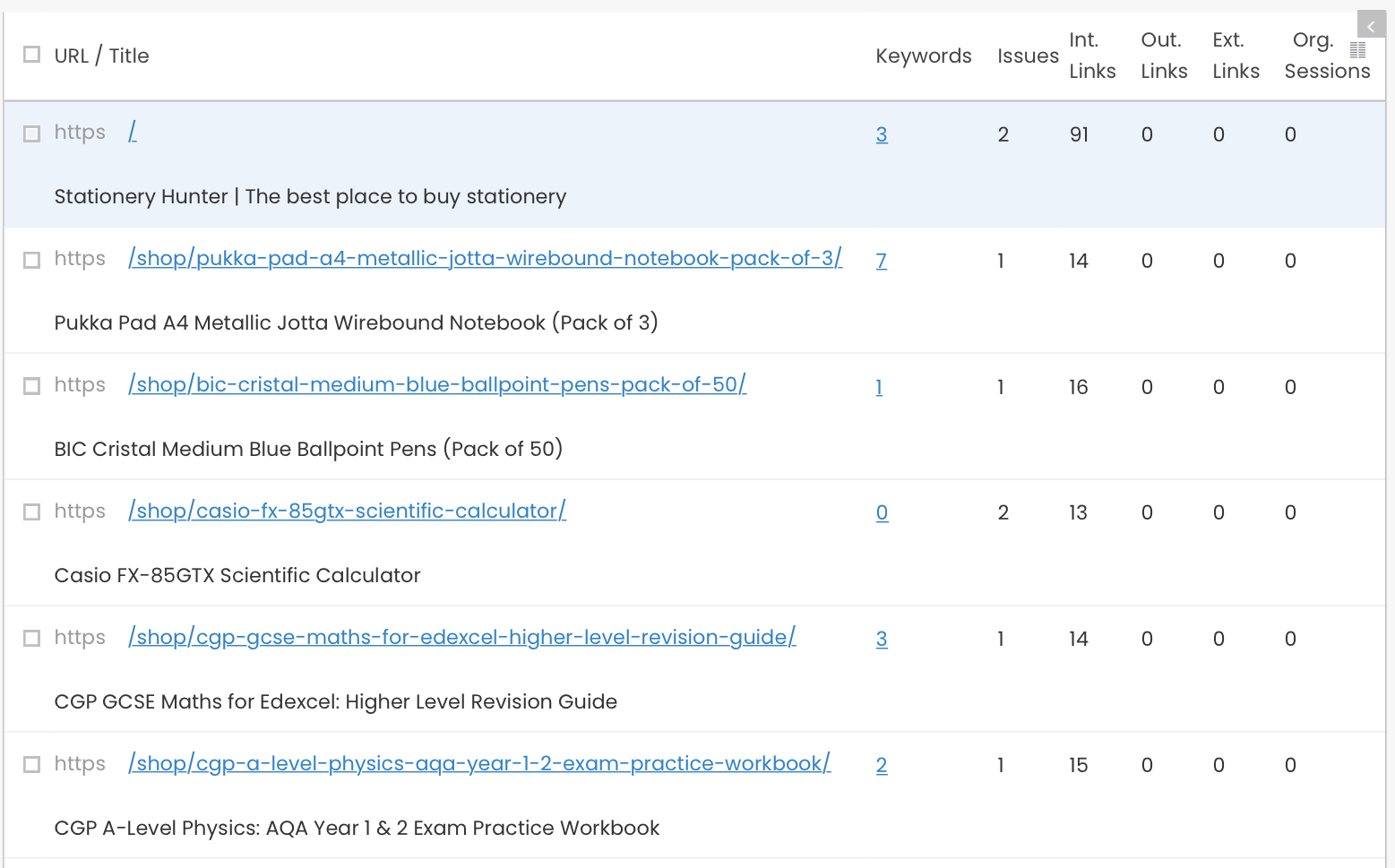The image size is (1395, 868).
Task: Select the CGP GCSE Maths row checkbox
Action: click(32, 638)
